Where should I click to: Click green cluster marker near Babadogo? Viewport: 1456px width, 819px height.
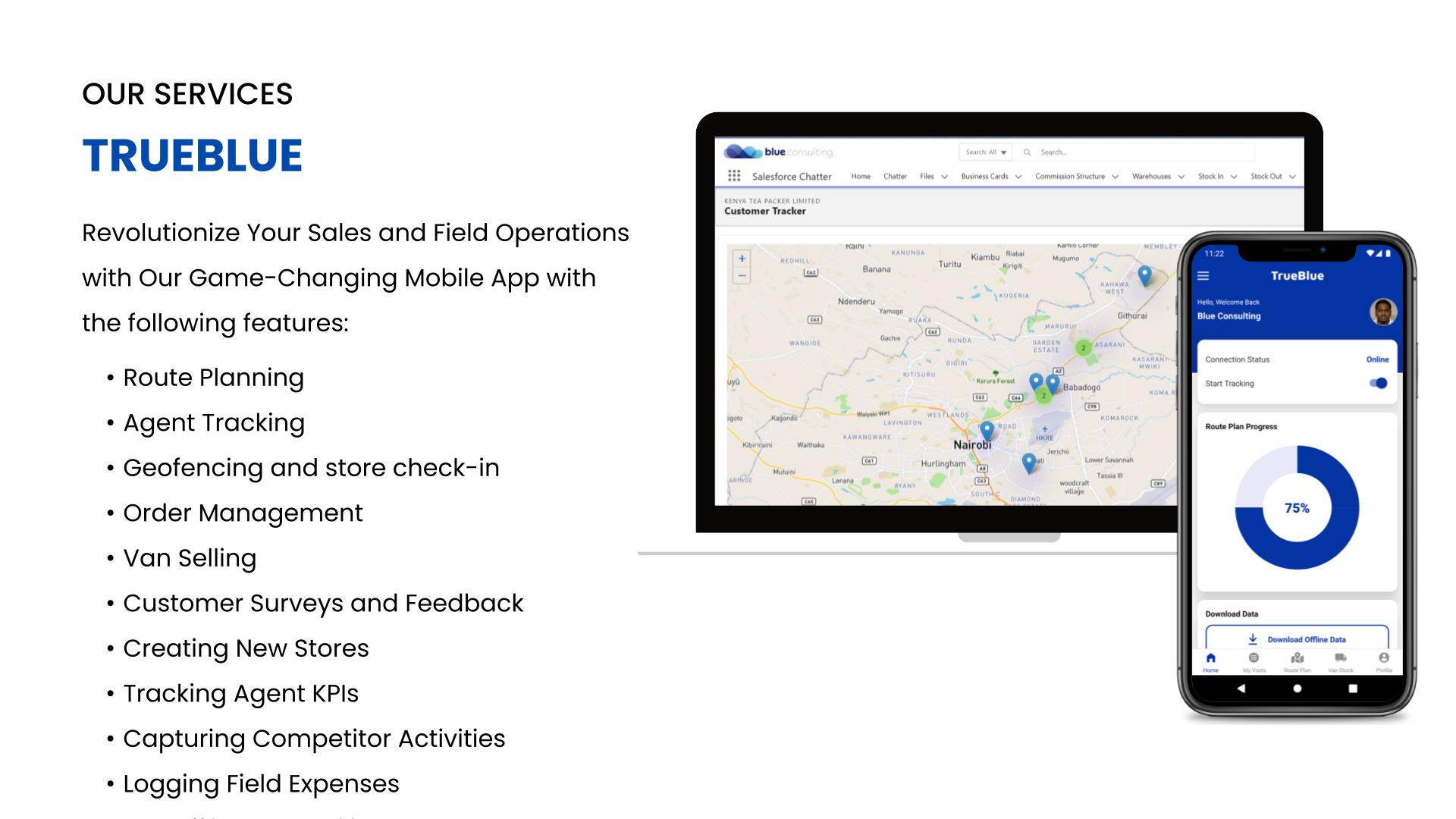[x=1043, y=395]
